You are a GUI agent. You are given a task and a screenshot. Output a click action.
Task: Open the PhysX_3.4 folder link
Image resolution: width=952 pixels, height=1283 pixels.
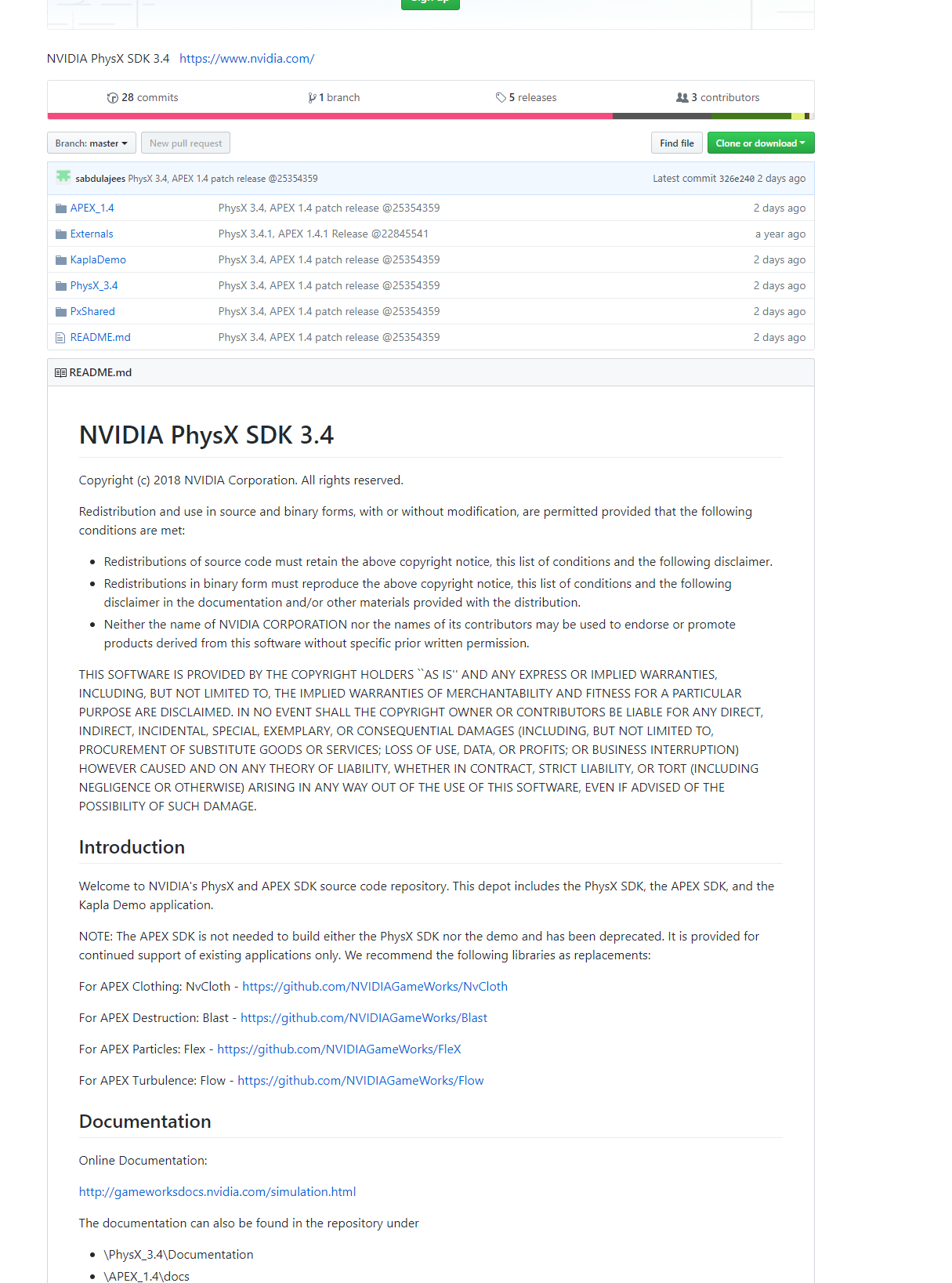tap(94, 286)
